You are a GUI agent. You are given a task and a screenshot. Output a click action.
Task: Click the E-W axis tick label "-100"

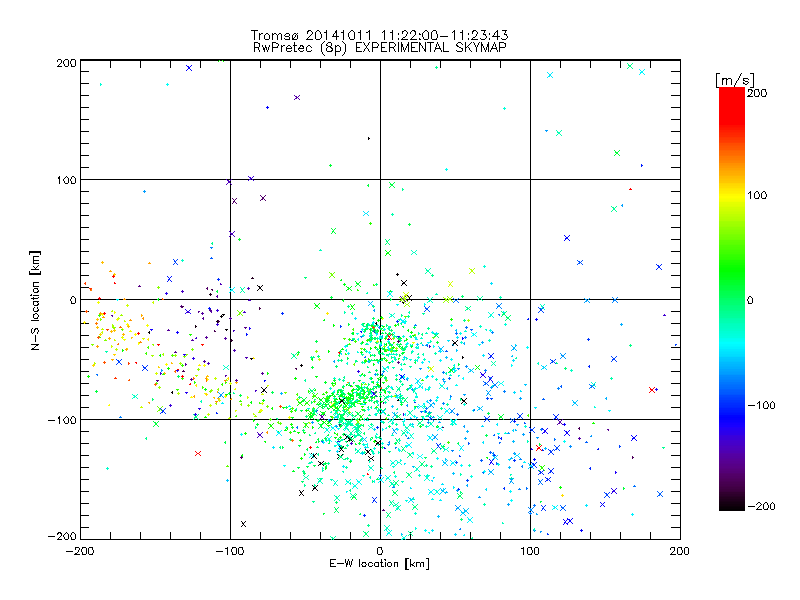pos(230,551)
